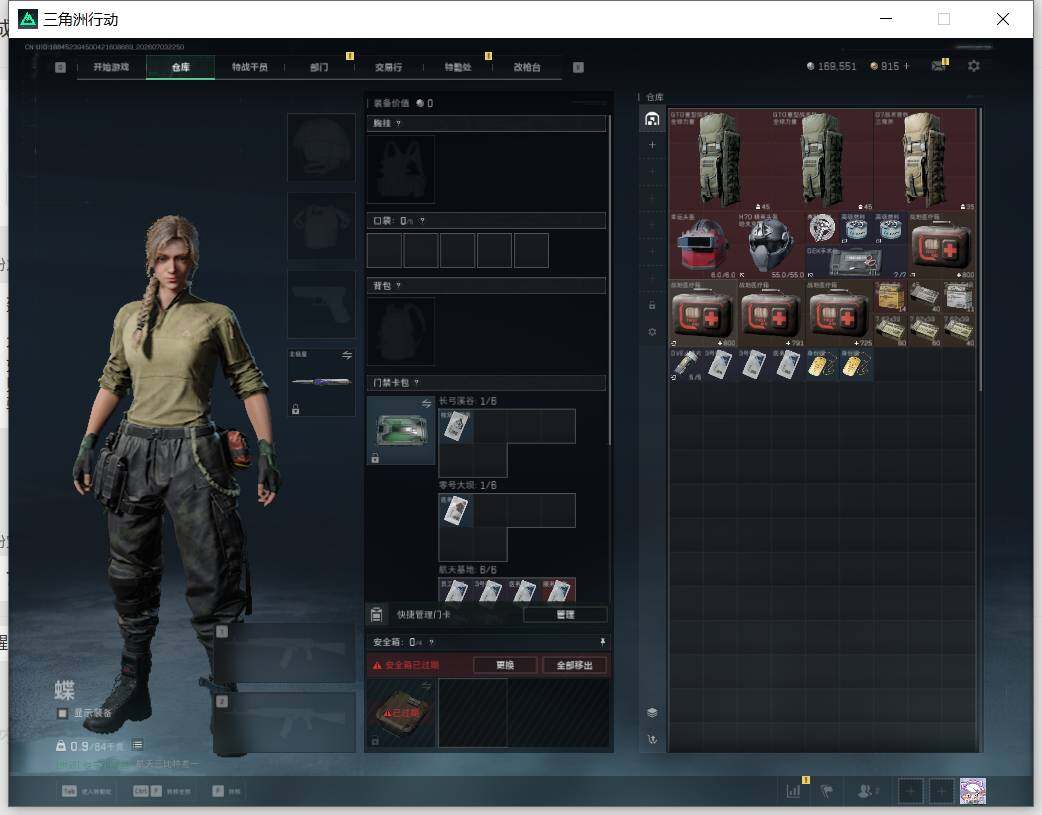This screenshot has height=815, width=1042.
Task: Click the stack layers icon below warehouse sidebar
Action: tap(652, 713)
